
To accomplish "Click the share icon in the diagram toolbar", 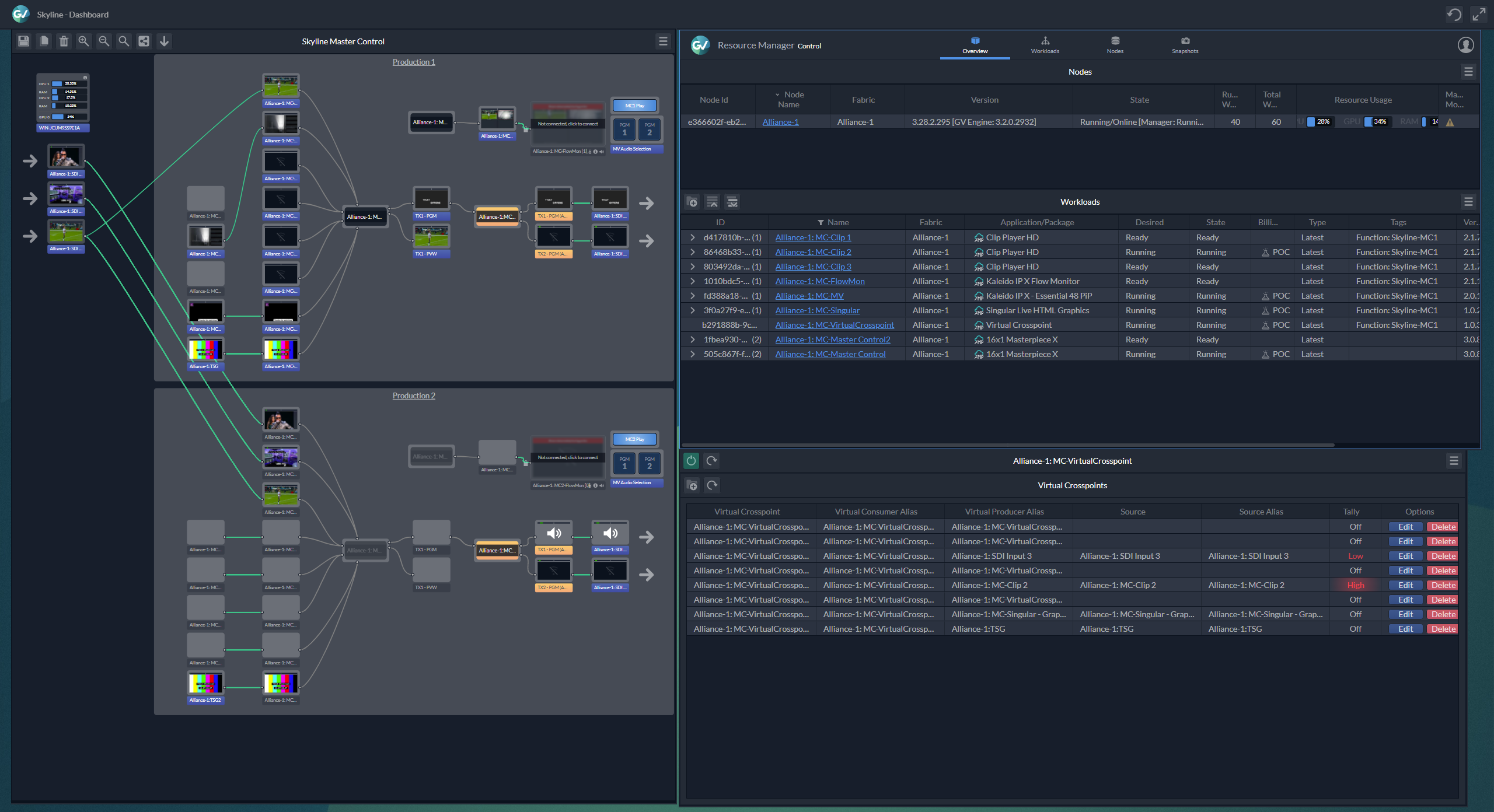I will [144, 41].
